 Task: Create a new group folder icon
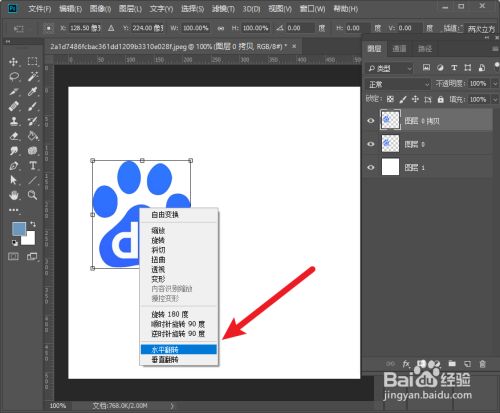pos(452,364)
